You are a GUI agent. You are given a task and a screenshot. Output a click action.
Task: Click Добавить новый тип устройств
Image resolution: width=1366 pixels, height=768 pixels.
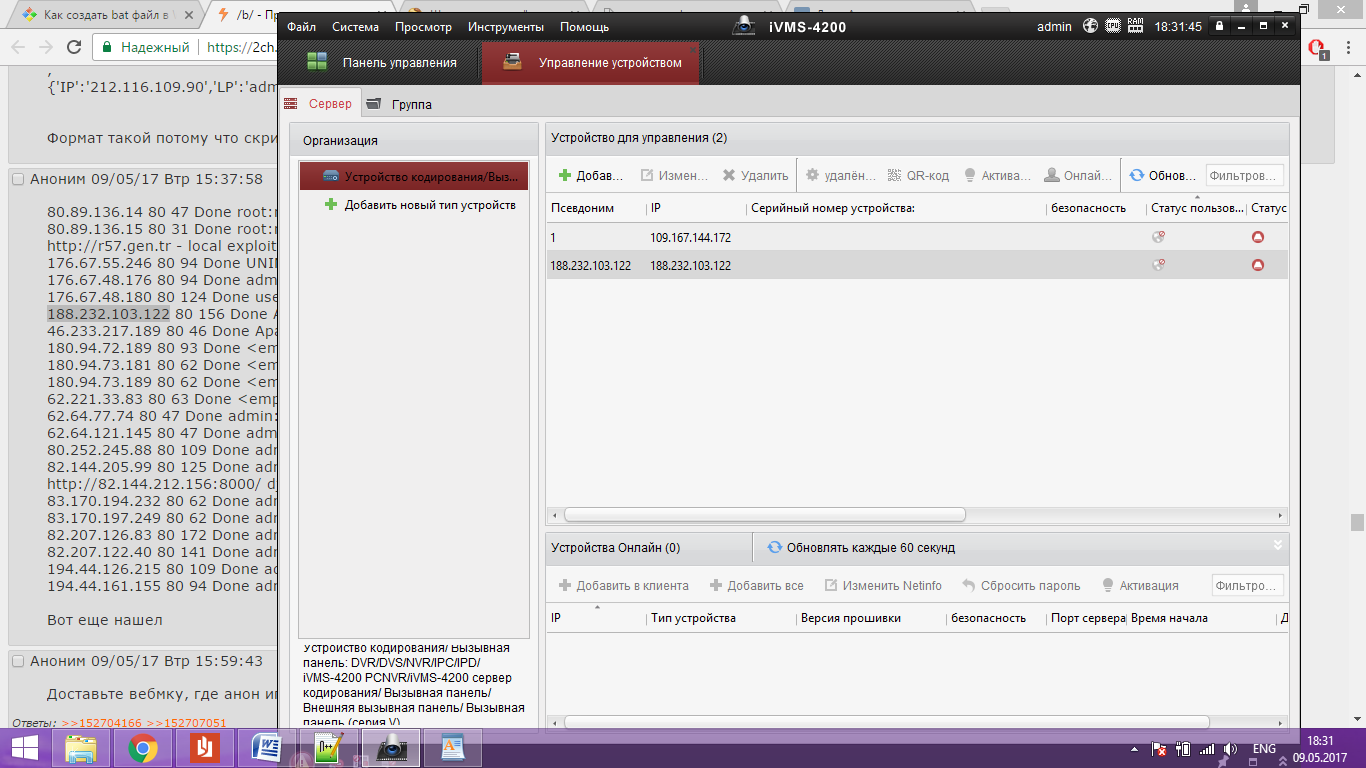(x=420, y=205)
